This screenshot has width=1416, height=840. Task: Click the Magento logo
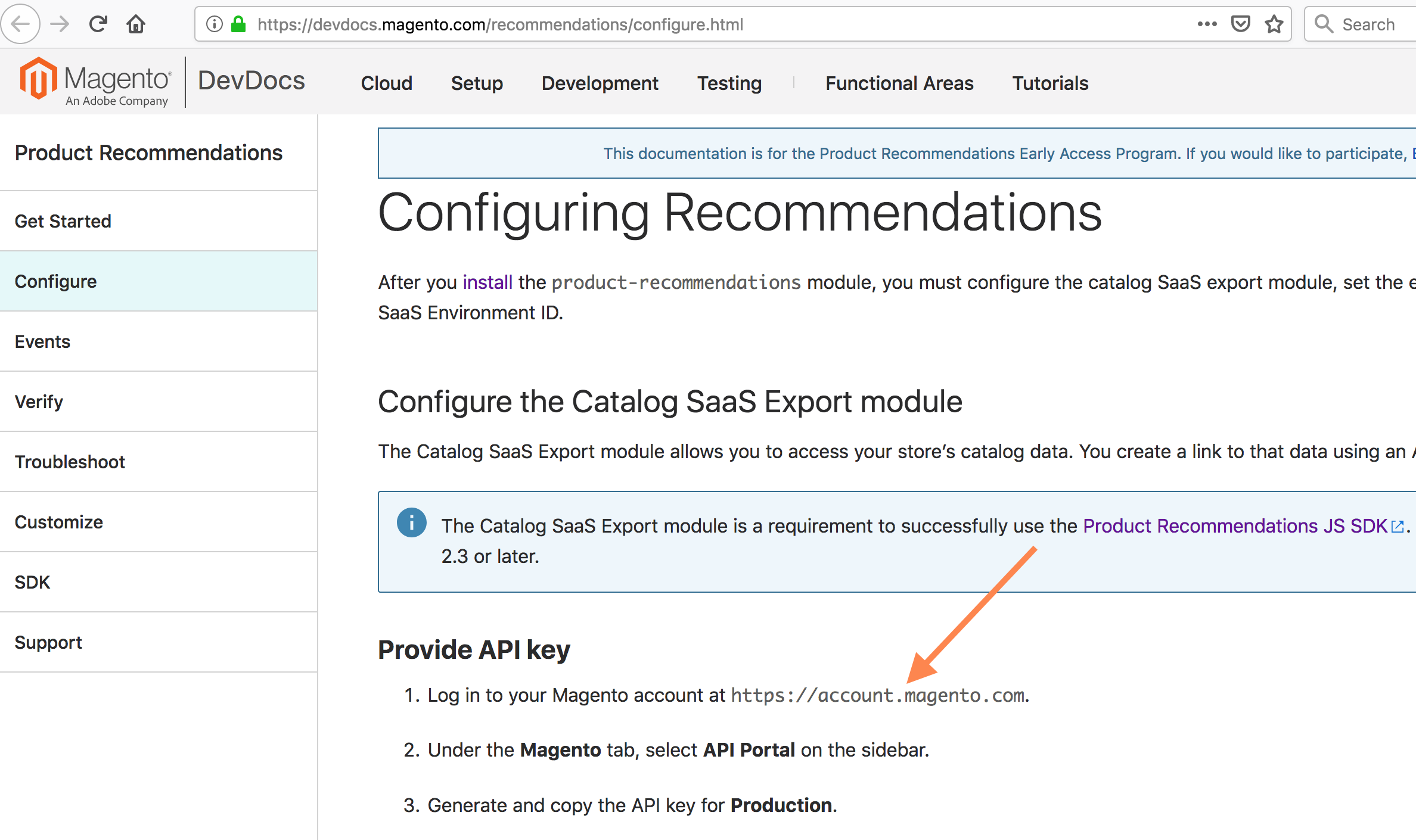(x=95, y=83)
